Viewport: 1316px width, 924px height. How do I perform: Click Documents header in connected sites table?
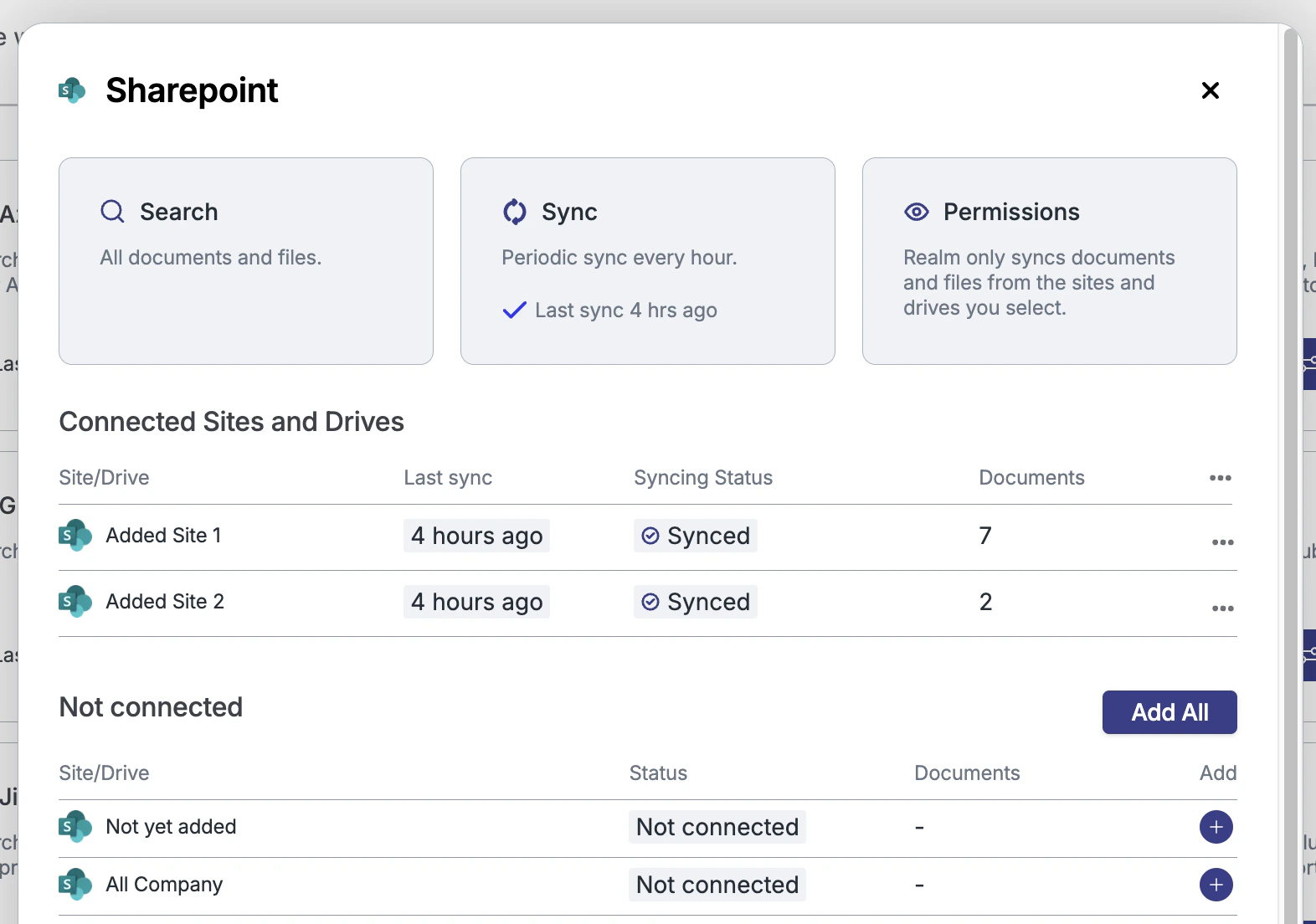pyautogui.click(x=1031, y=478)
